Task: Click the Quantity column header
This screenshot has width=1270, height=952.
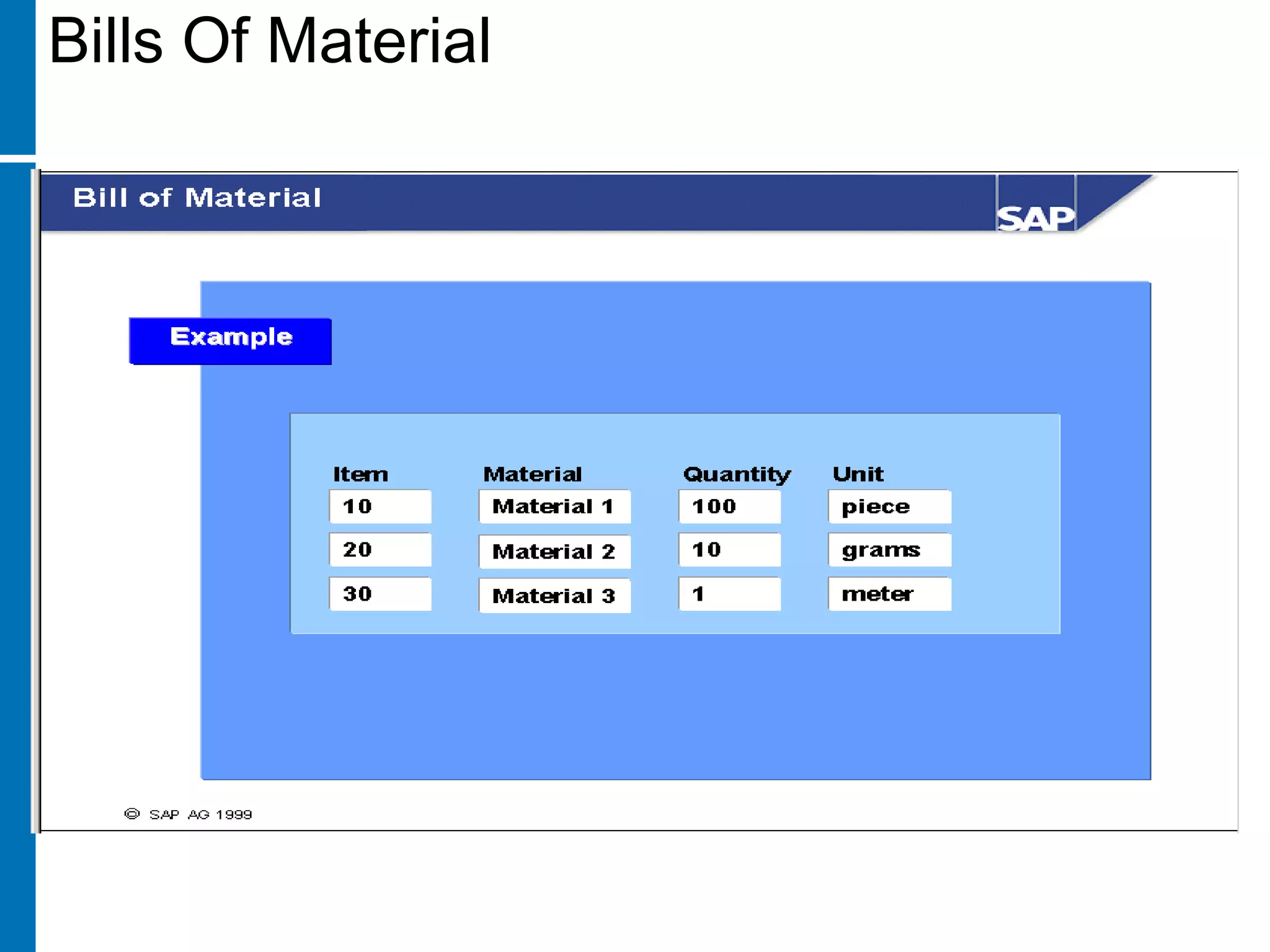Action: tap(737, 474)
